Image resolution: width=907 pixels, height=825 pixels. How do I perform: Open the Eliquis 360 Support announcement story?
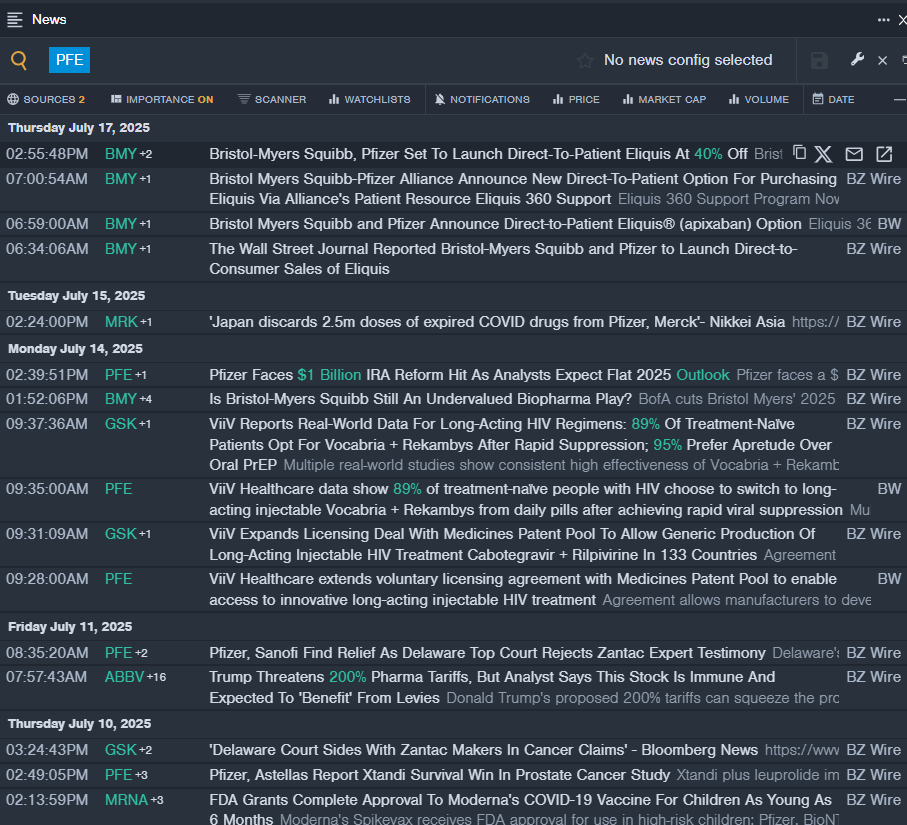tap(523, 189)
